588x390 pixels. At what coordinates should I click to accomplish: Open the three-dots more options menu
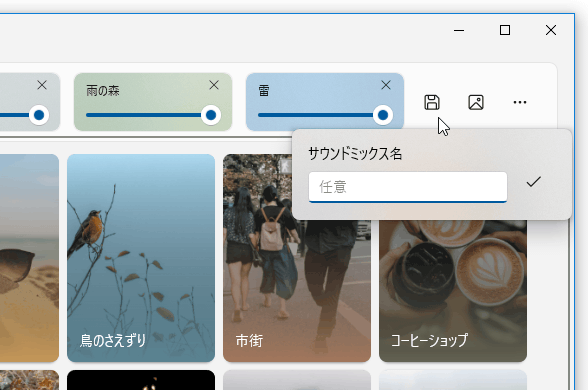pos(520,102)
